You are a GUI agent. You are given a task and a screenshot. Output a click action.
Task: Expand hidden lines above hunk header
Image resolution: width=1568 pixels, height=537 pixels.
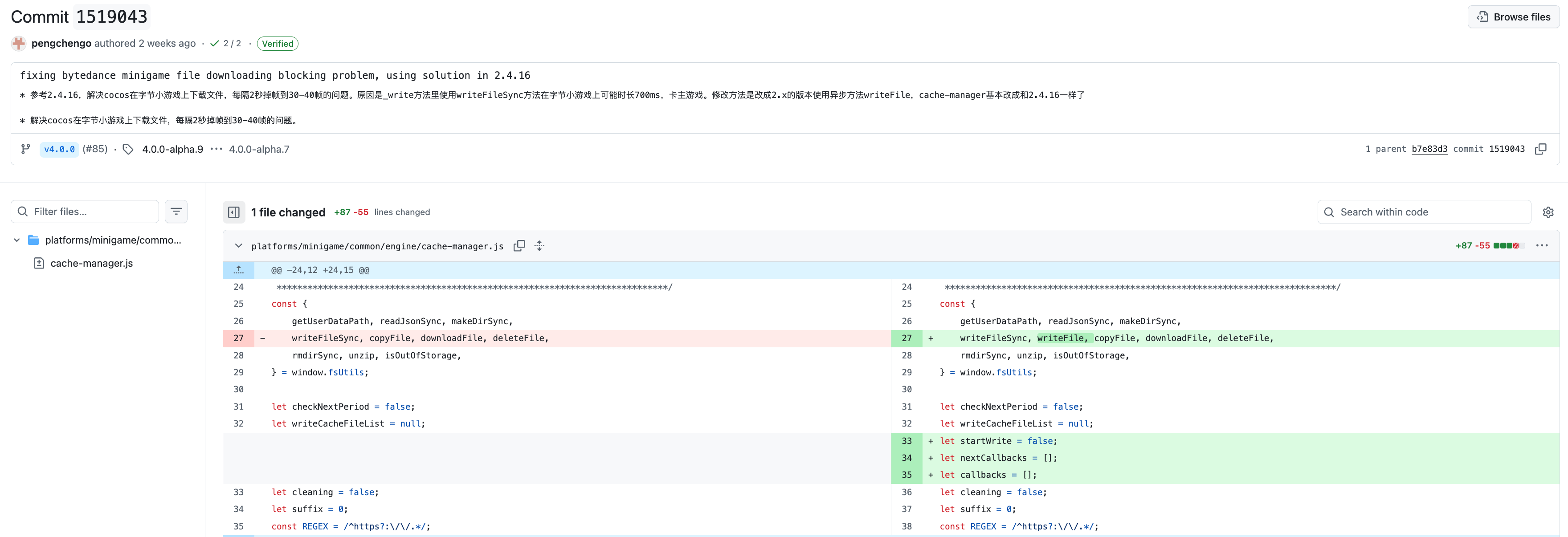[x=239, y=270]
